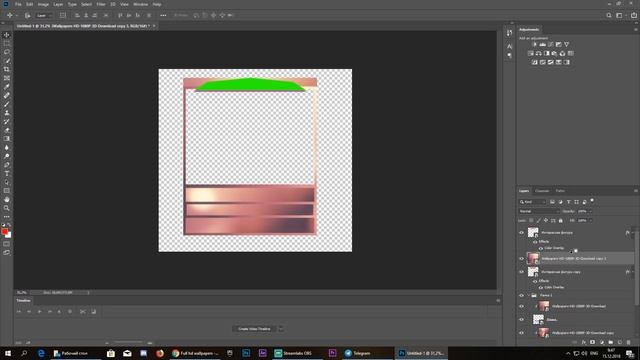The image size is (640, 360).
Task: Open Firefox from the Windows taskbar
Action: tap(160, 353)
